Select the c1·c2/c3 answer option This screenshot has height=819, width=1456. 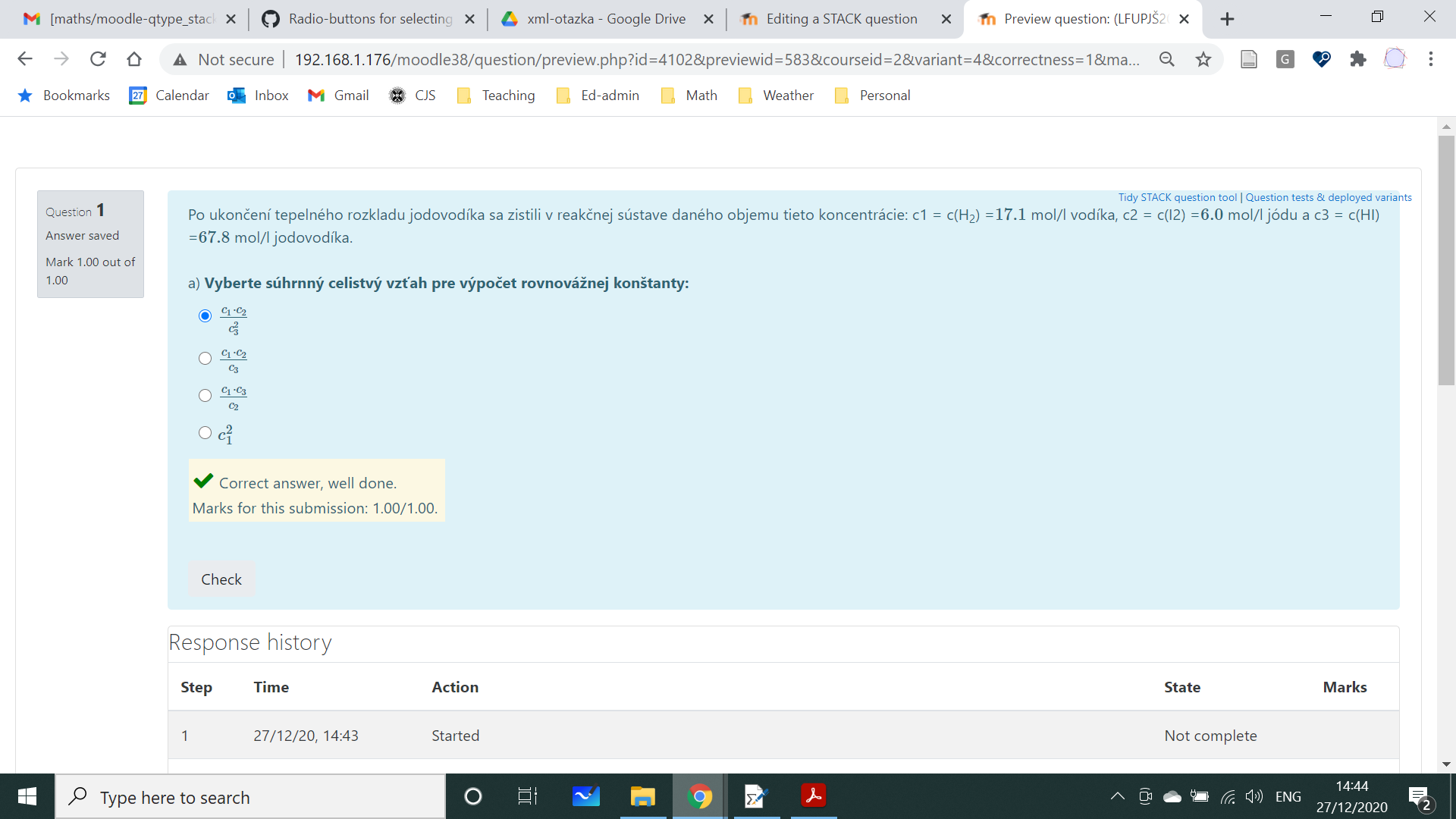204,358
